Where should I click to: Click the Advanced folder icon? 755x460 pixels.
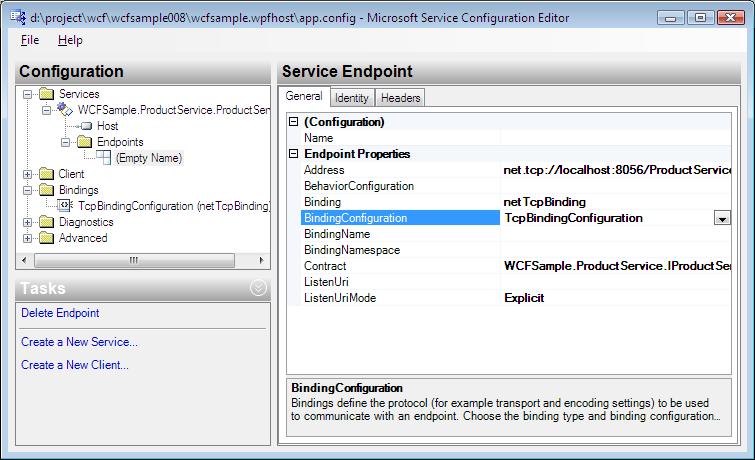[47, 238]
